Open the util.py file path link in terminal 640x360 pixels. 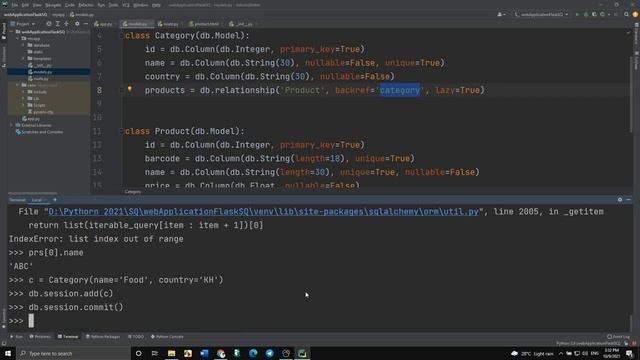pyautogui.click(x=263, y=211)
